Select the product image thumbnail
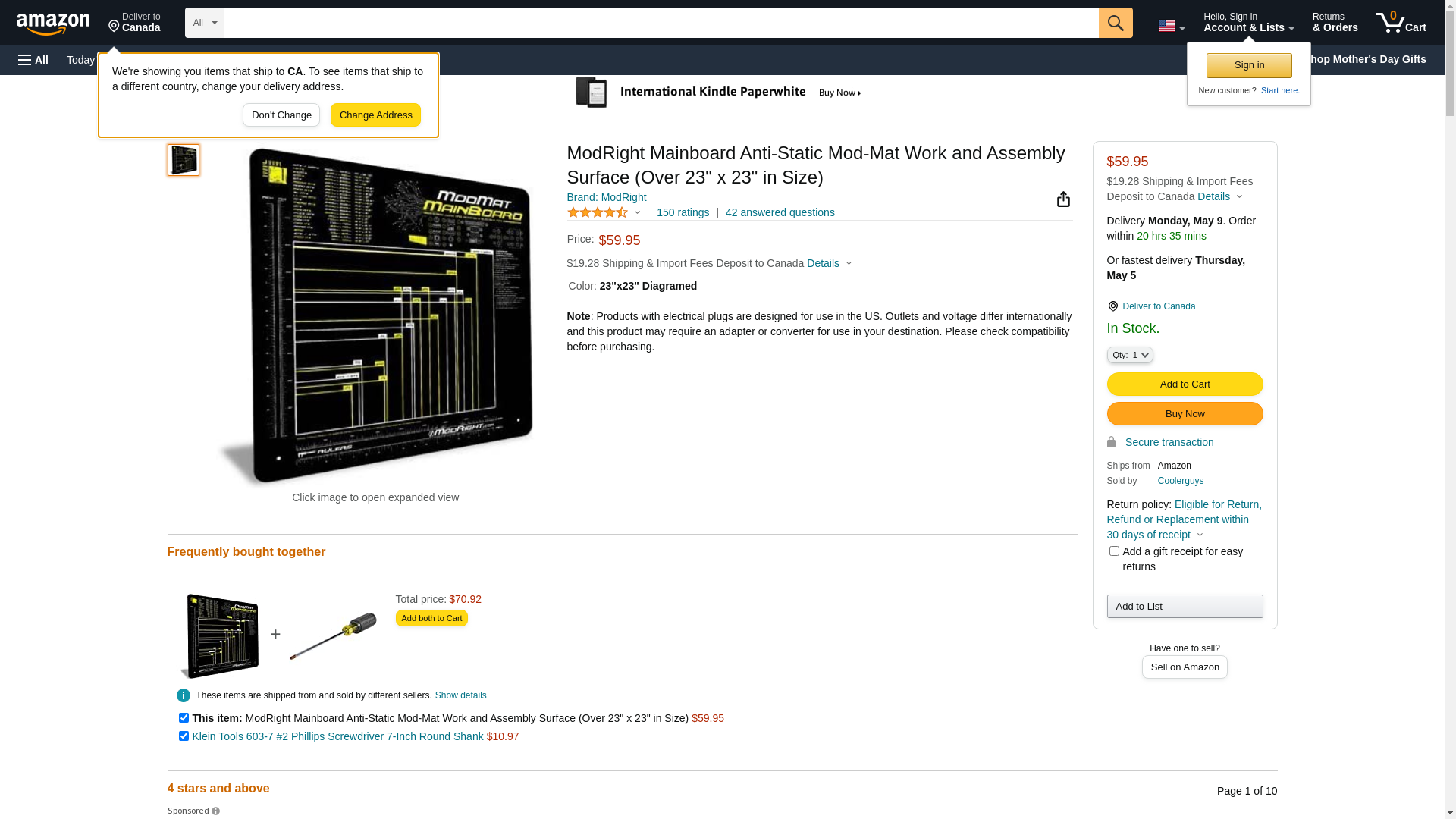Image resolution: width=1456 pixels, height=819 pixels. click(x=184, y=160)
